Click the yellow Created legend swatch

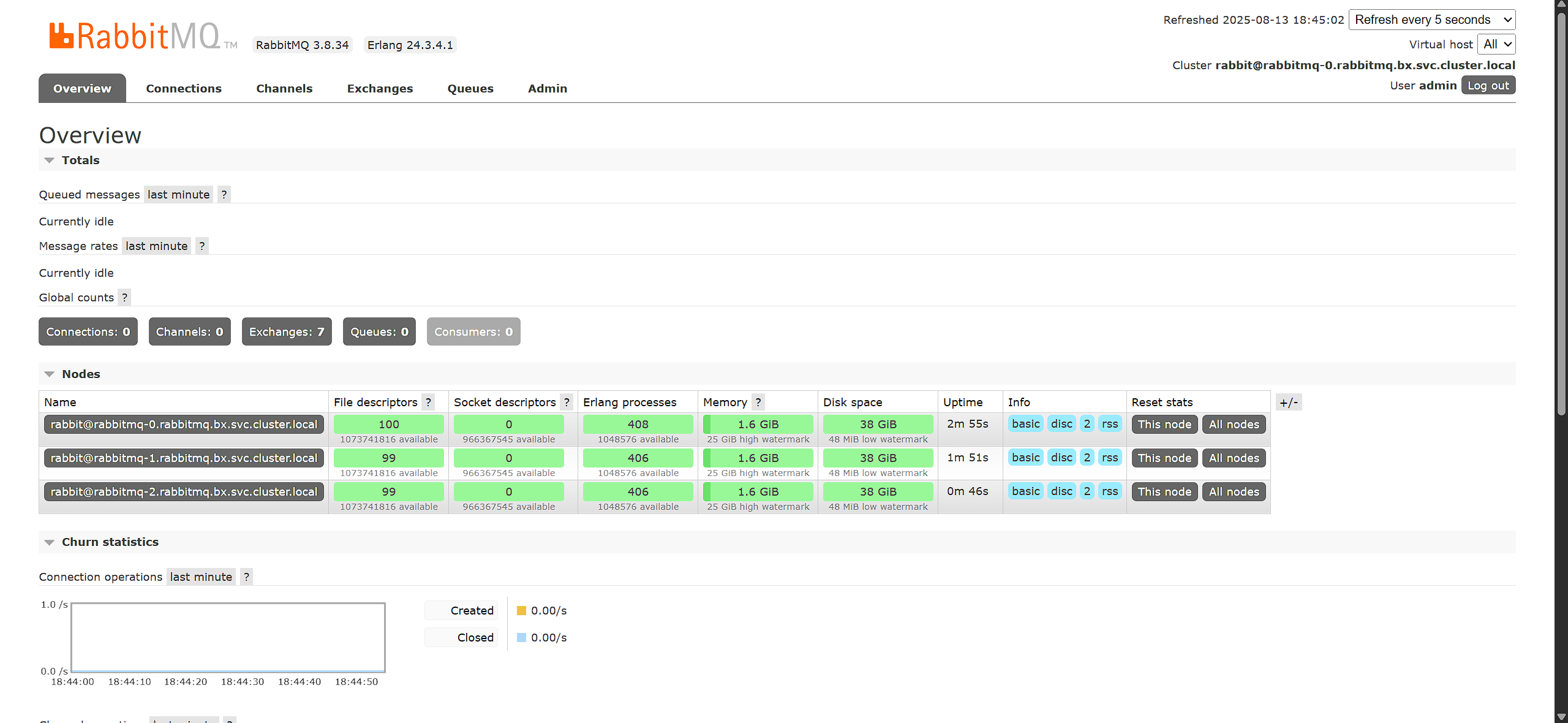pyautogui.click(x=521, y=611)
